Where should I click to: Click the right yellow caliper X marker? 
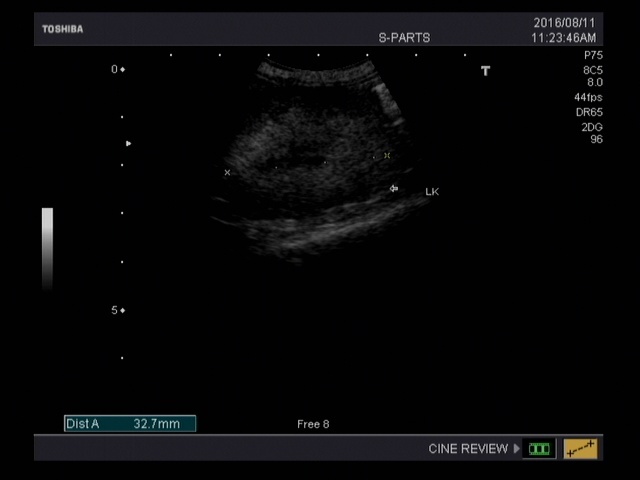pyautogui.click(x=387, y=155)
